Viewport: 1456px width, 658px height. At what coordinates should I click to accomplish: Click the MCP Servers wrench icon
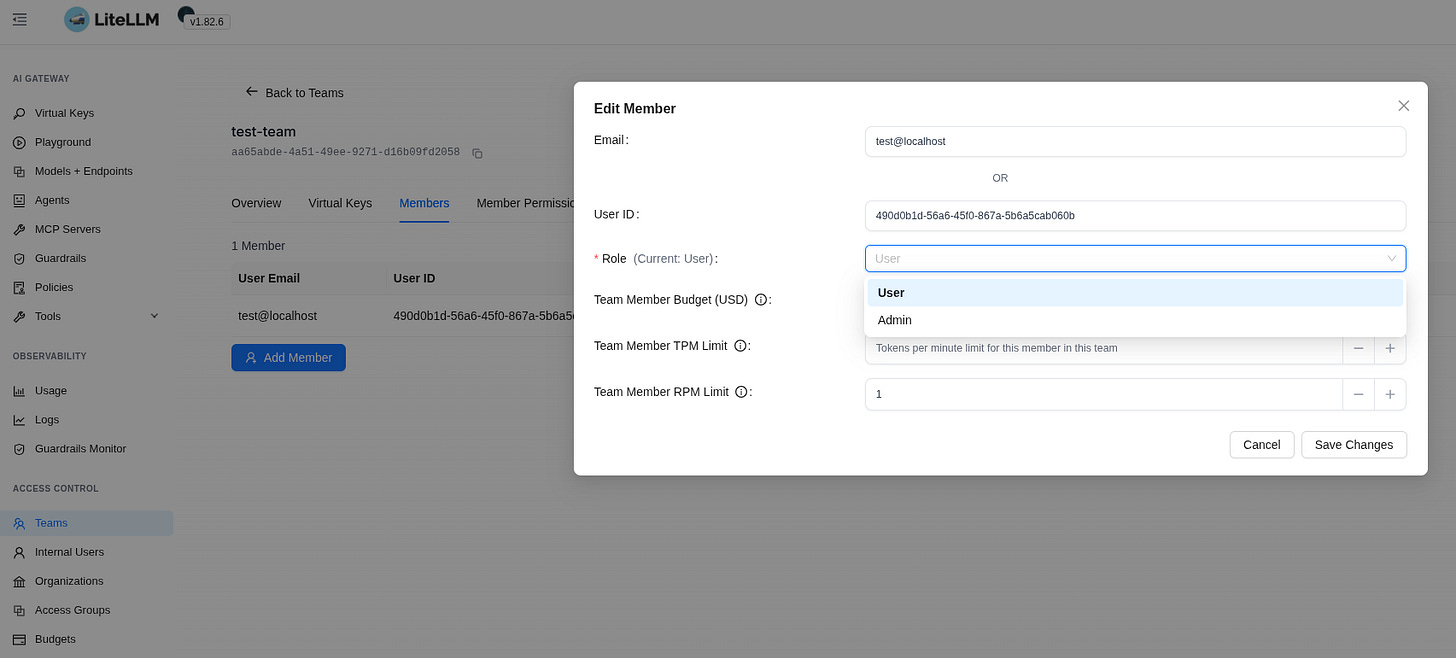(x=19, y=229)
